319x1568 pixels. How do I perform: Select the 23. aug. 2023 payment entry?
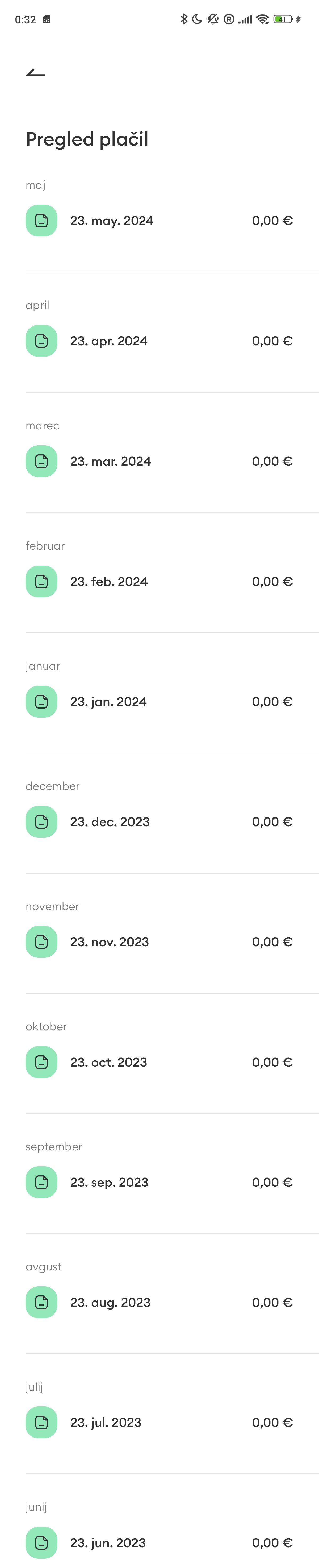click(x=159, y=1302)
